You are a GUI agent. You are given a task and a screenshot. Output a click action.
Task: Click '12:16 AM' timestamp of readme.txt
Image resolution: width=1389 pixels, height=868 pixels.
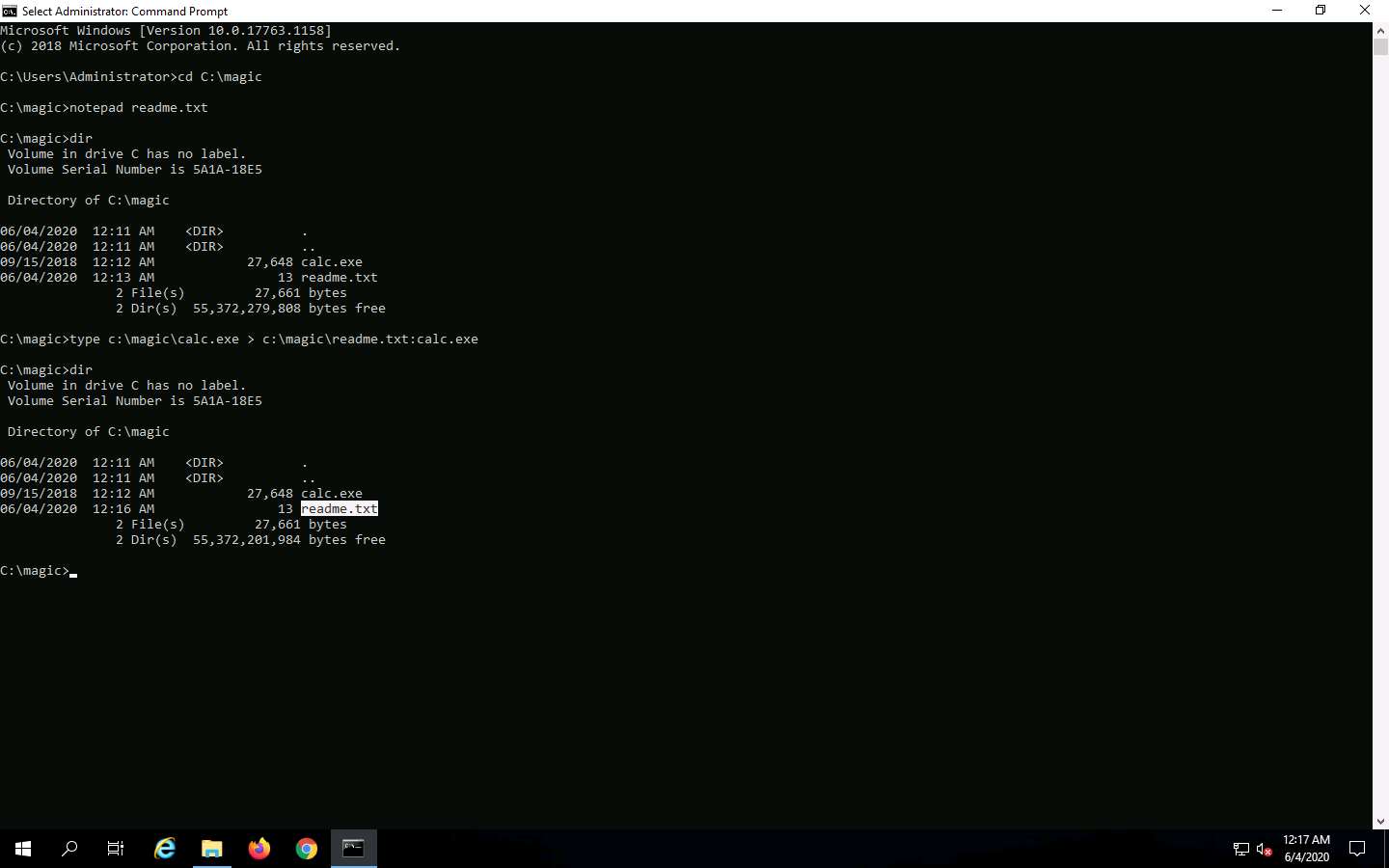(x=123, y=509)
